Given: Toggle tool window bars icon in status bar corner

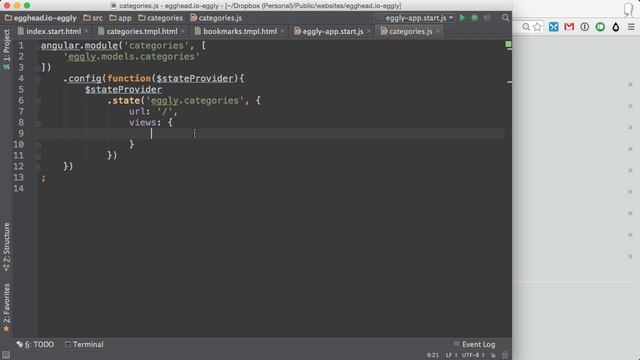Looking at the screenshot, I should (6, 355).
